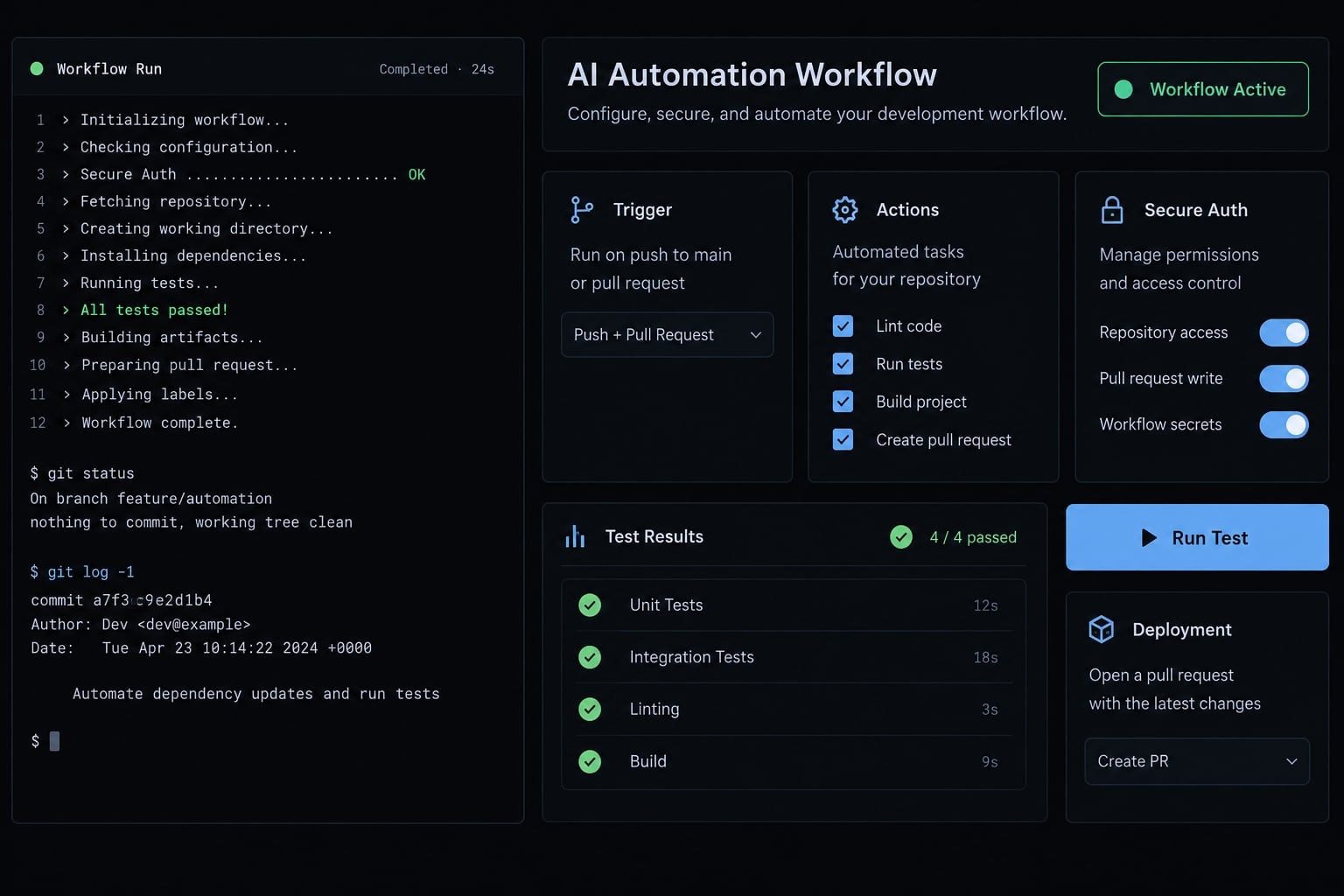Click the green status dot beside Workflow Run
The image size is (1344, 896).
37,68
